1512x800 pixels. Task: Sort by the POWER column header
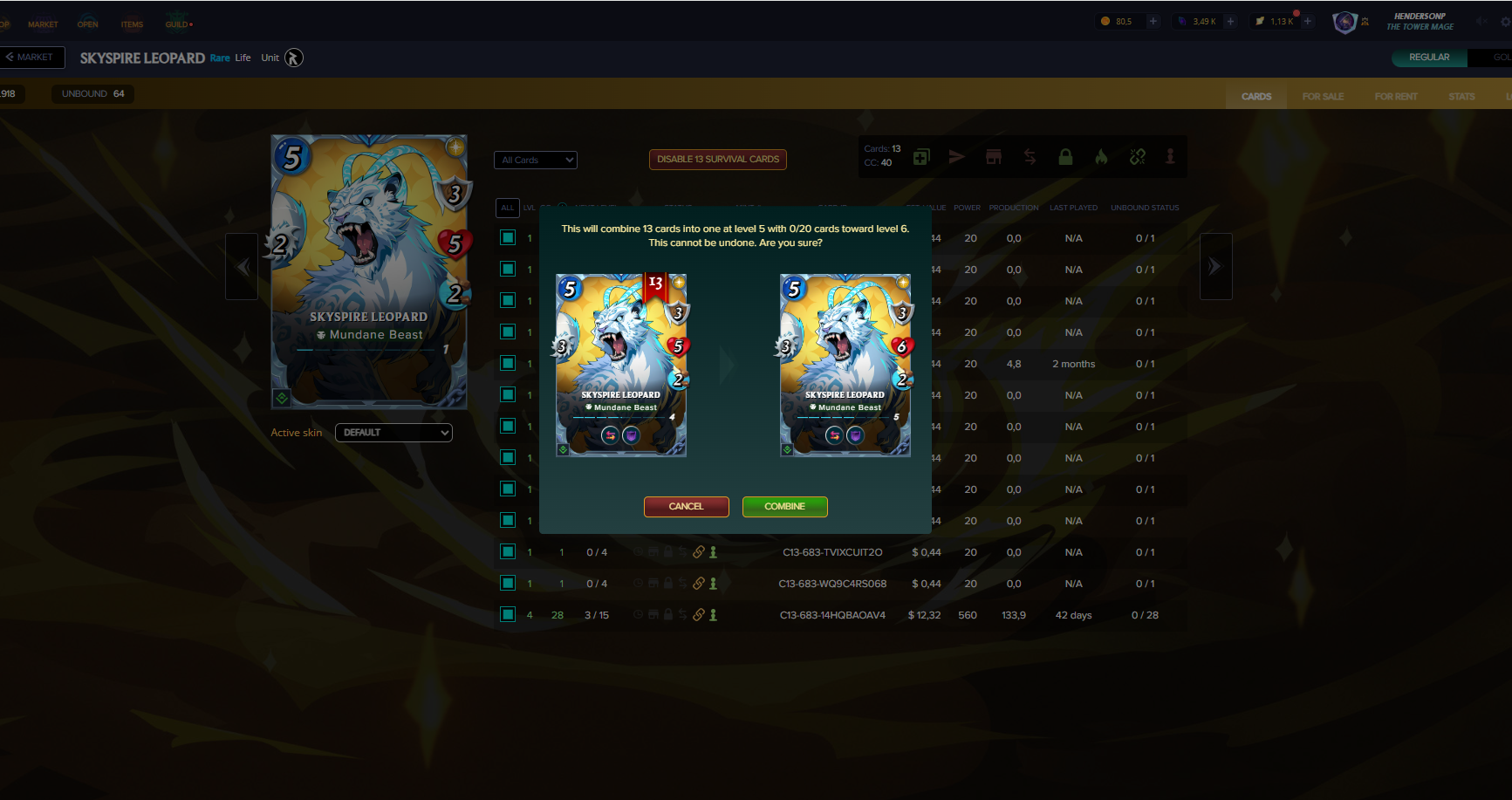click(x=967, y=208)
